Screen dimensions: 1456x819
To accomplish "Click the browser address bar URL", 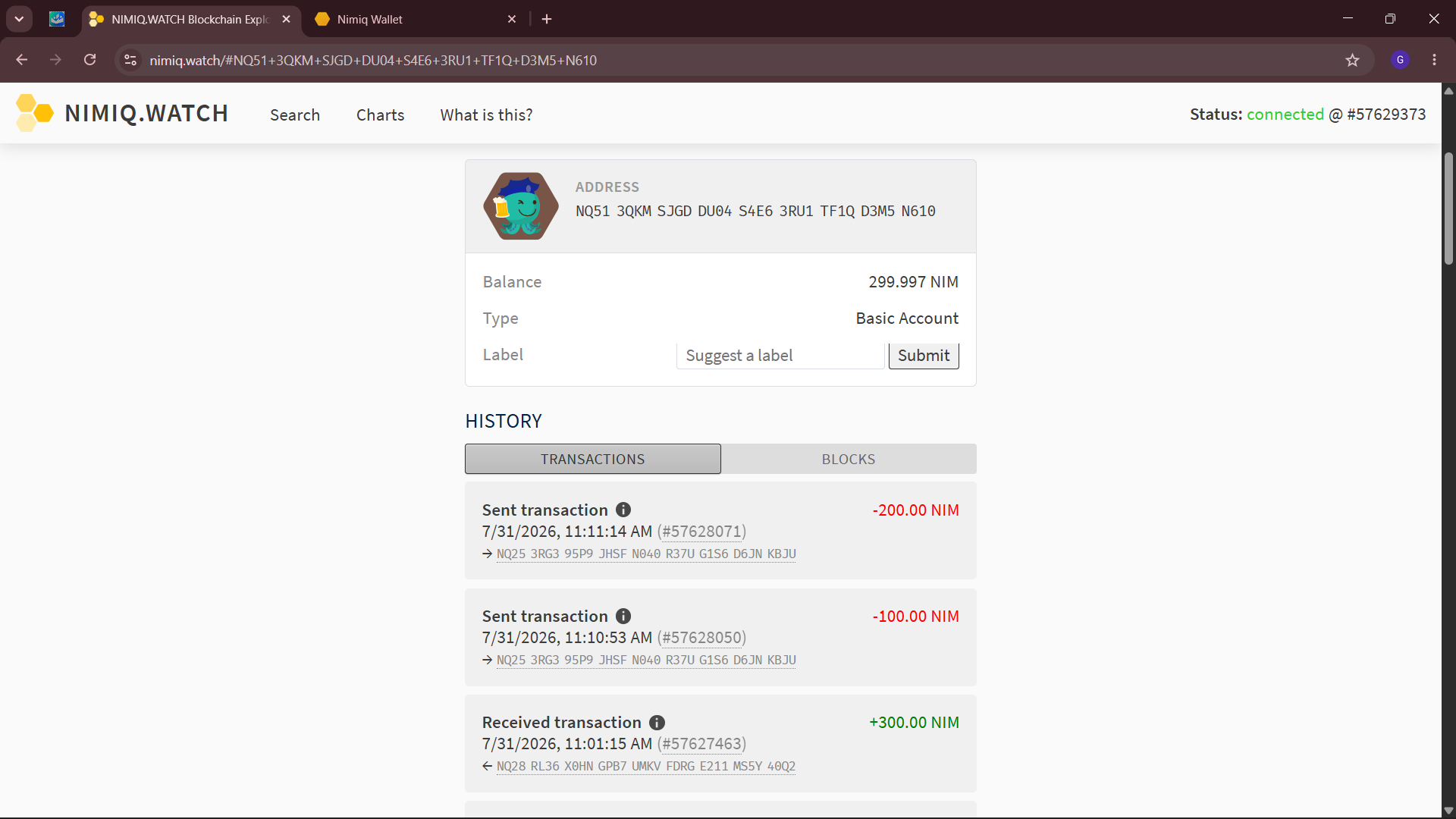I will 373,60.
